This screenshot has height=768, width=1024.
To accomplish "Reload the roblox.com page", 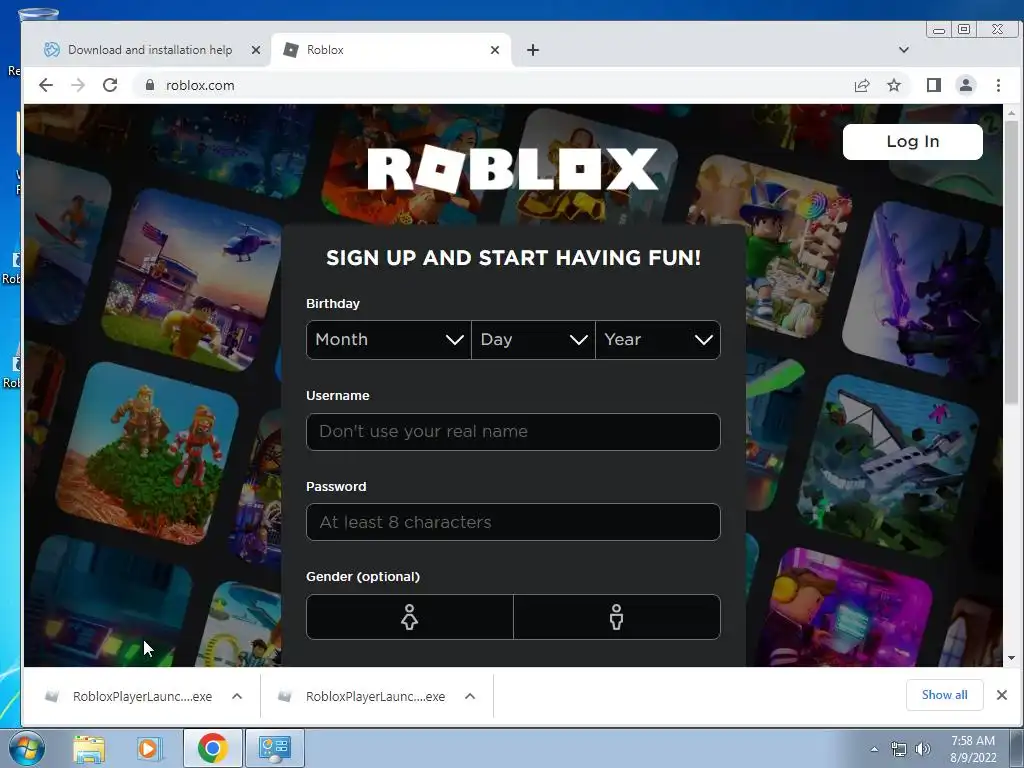I will click(x=110, y=86).
